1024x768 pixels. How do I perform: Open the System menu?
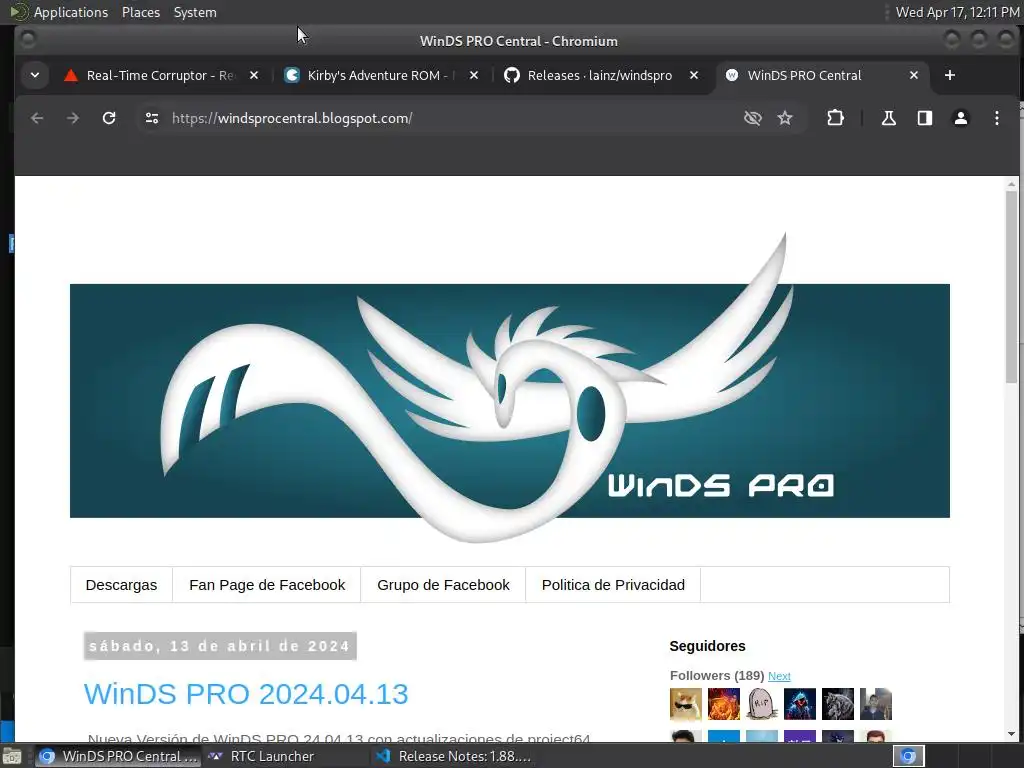coord(195,12)
